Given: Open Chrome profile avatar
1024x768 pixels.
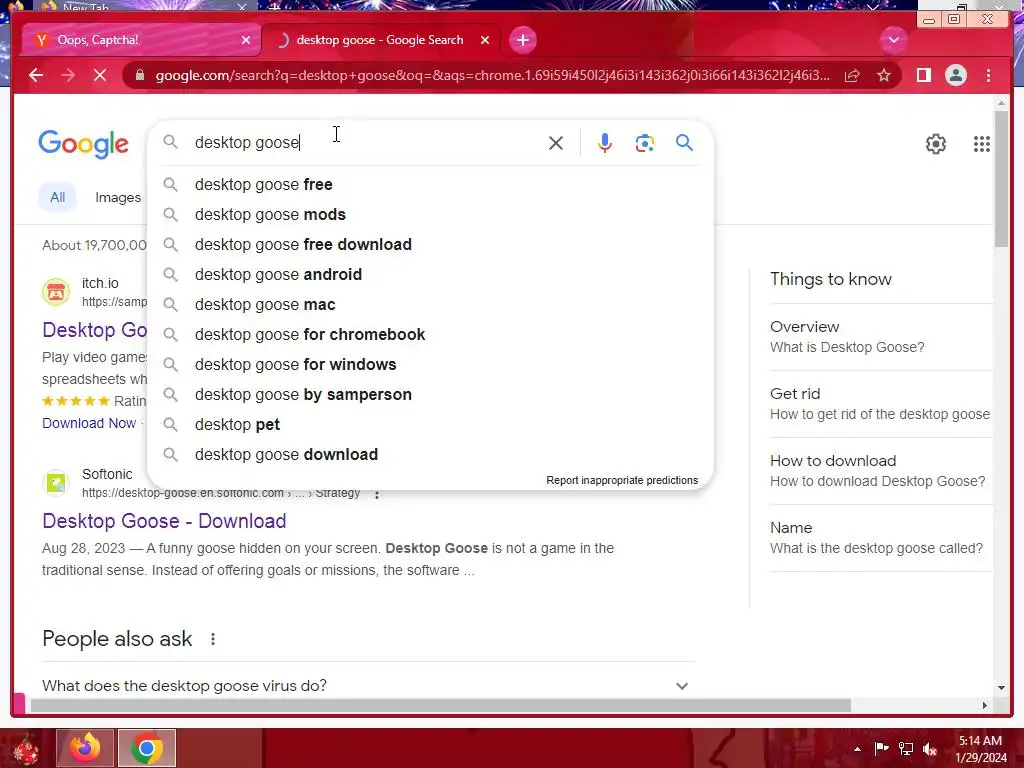Looking at the screenshot, I should click(956, 76).
